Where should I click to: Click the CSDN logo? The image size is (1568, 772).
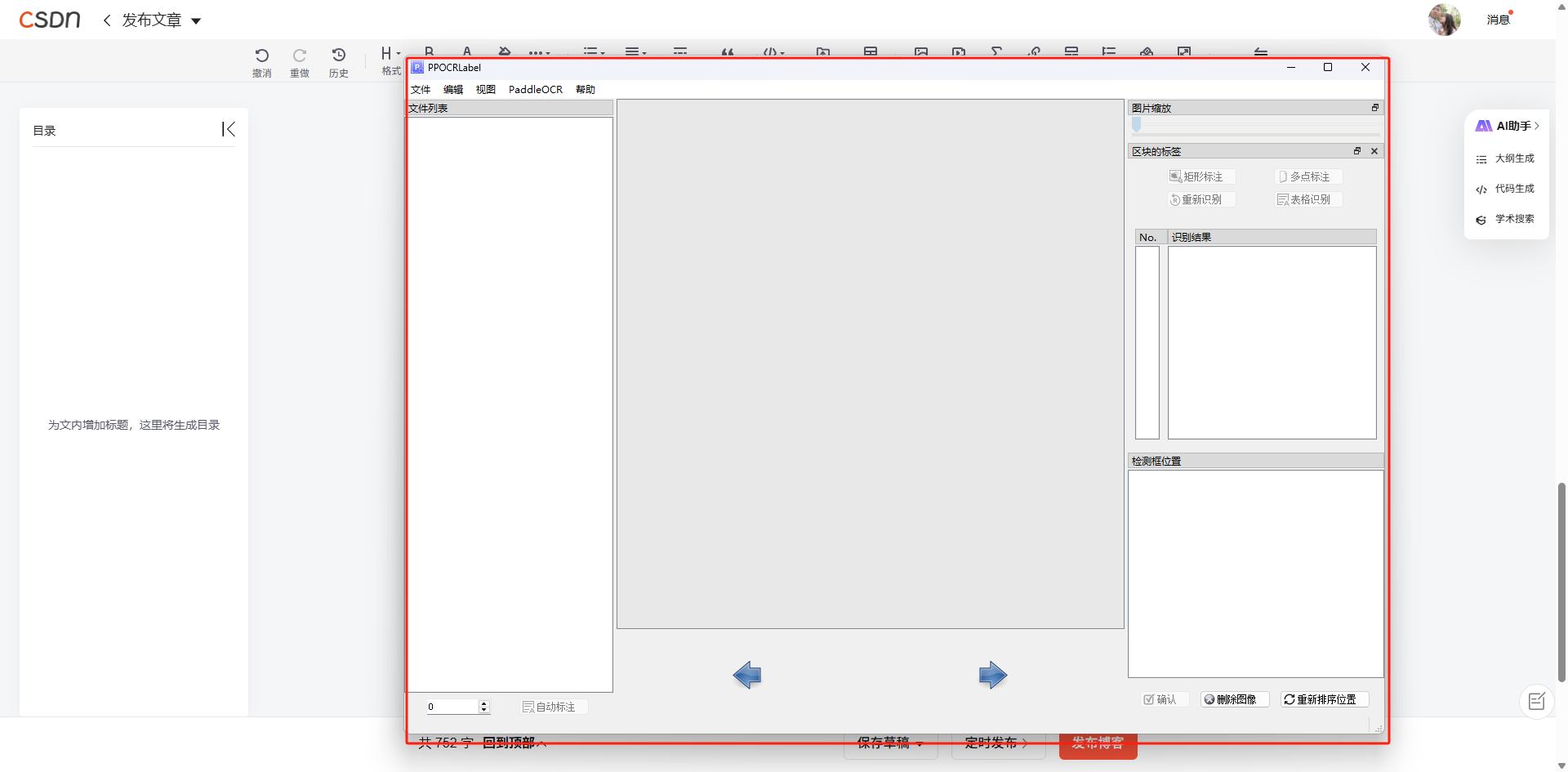pos(50,20)
